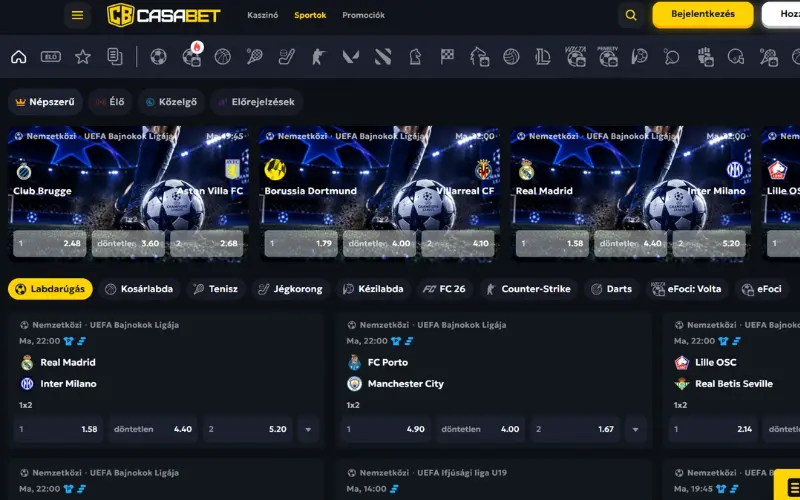
Task: Open the ÉLŐ live icon in sports bar
Action: pos(51,57)
